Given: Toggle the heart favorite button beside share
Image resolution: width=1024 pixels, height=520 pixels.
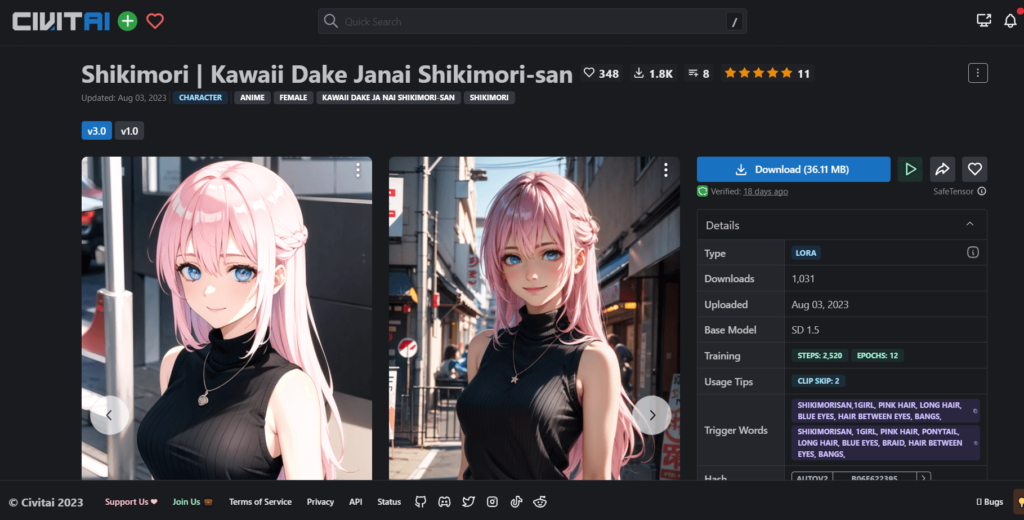Looking at the screenshot, I should pos(975,169).
